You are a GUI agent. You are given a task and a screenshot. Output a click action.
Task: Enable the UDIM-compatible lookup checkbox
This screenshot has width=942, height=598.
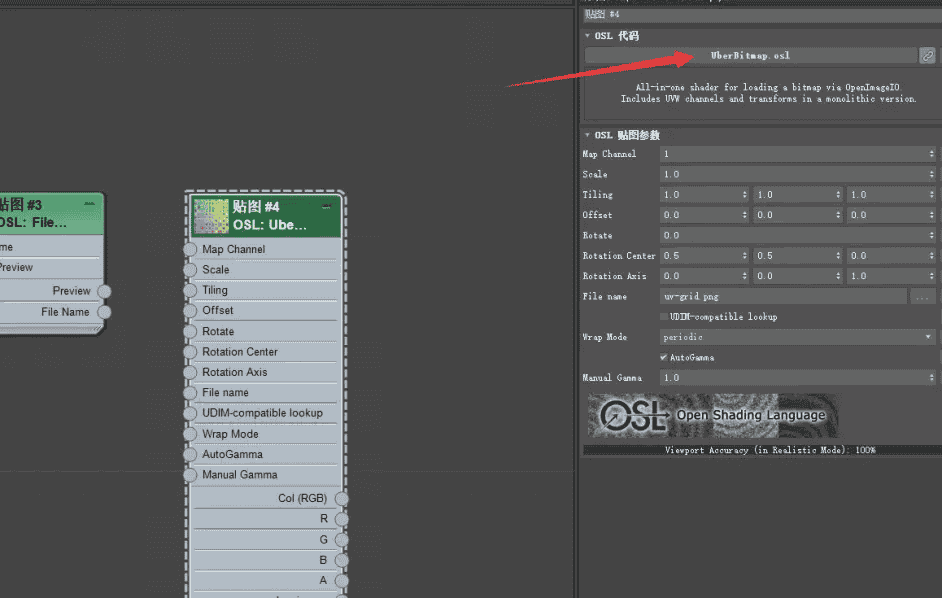(x=664, y=317)
